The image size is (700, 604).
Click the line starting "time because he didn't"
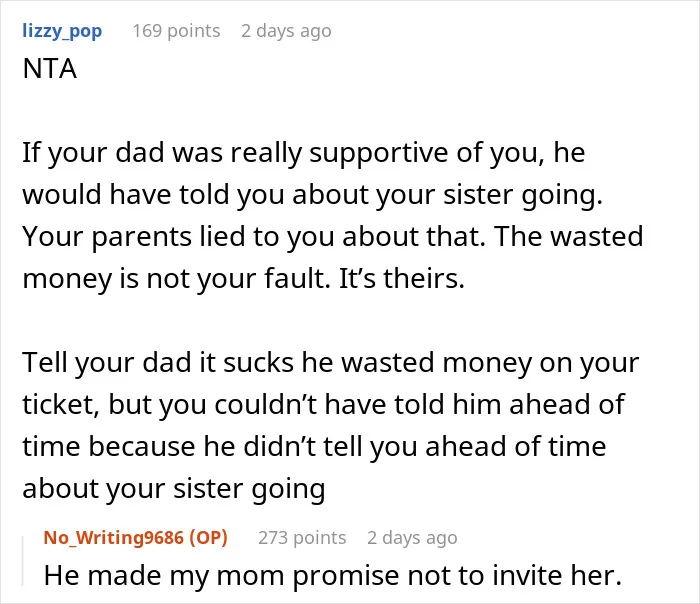tap(314, 446)
